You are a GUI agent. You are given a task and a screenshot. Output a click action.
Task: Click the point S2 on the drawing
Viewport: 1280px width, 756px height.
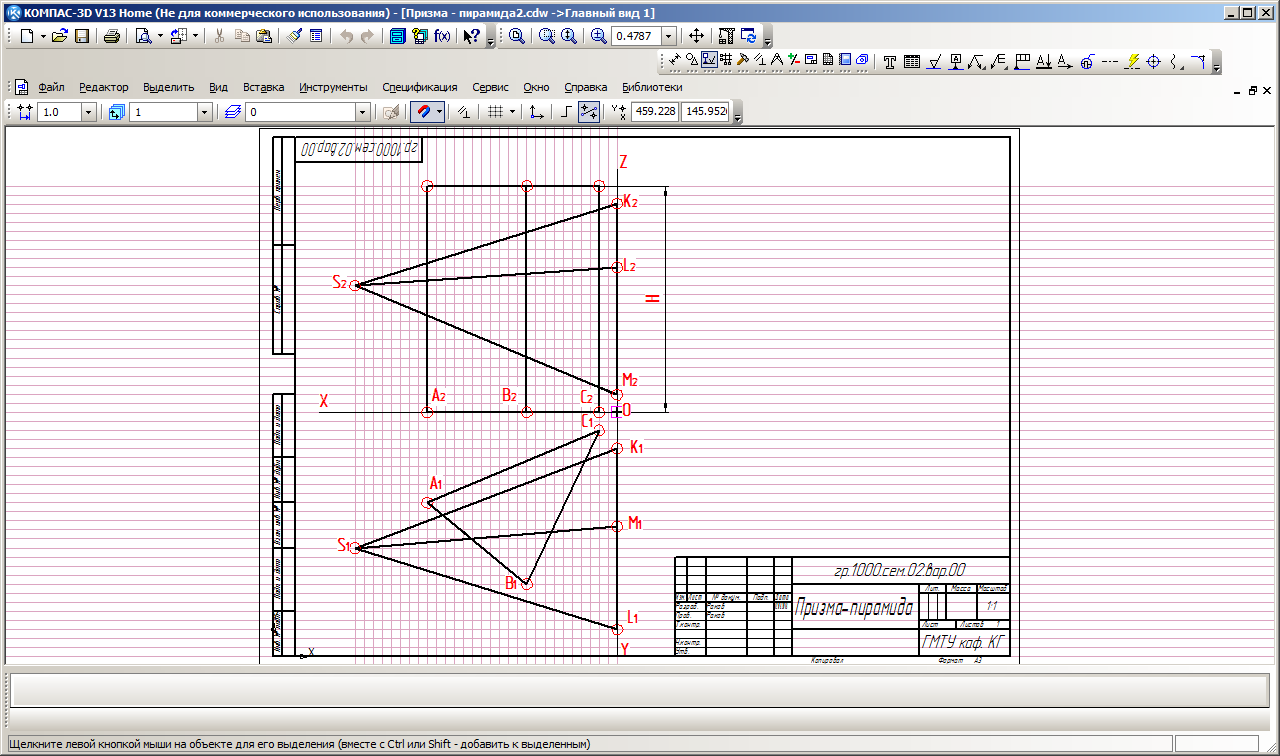click(x=354, y=286)
